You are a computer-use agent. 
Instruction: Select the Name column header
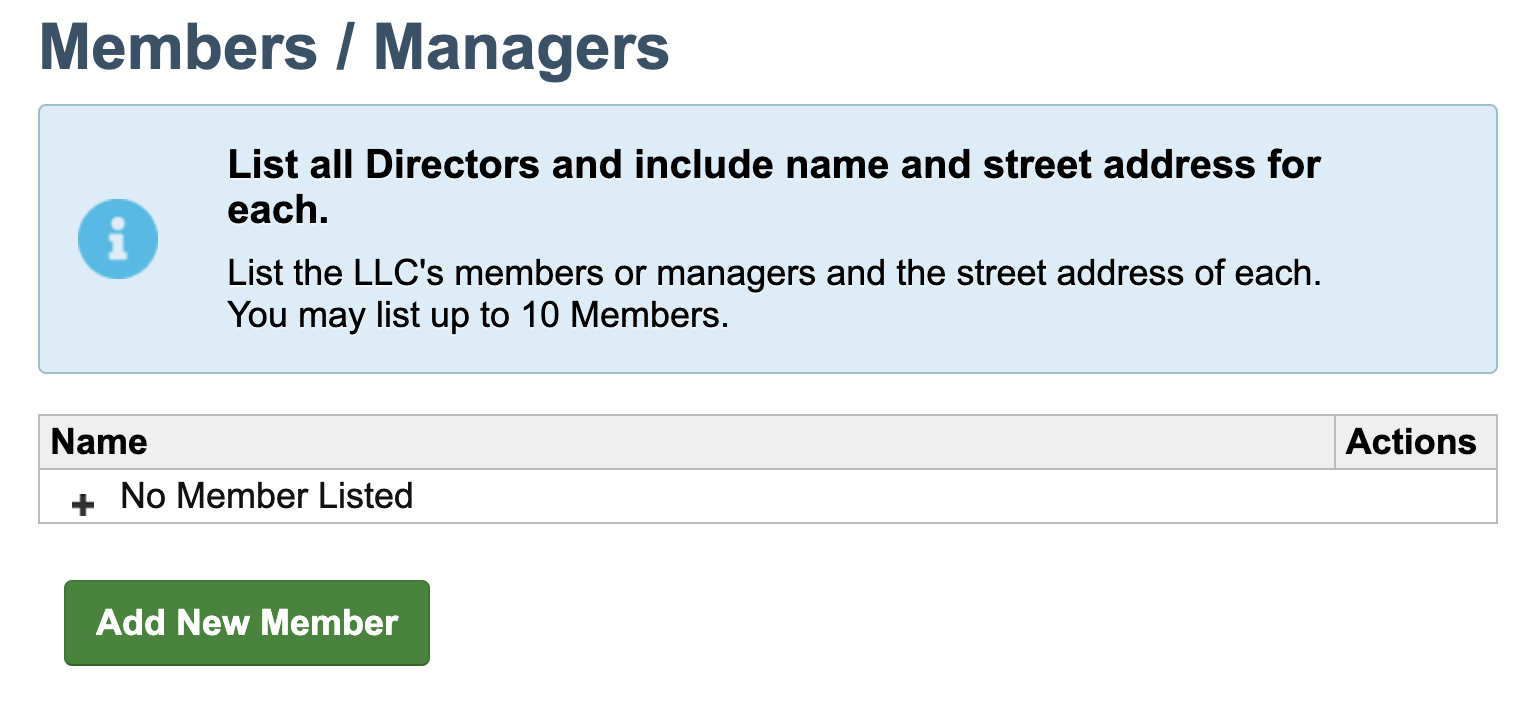(x=99, y=441)
